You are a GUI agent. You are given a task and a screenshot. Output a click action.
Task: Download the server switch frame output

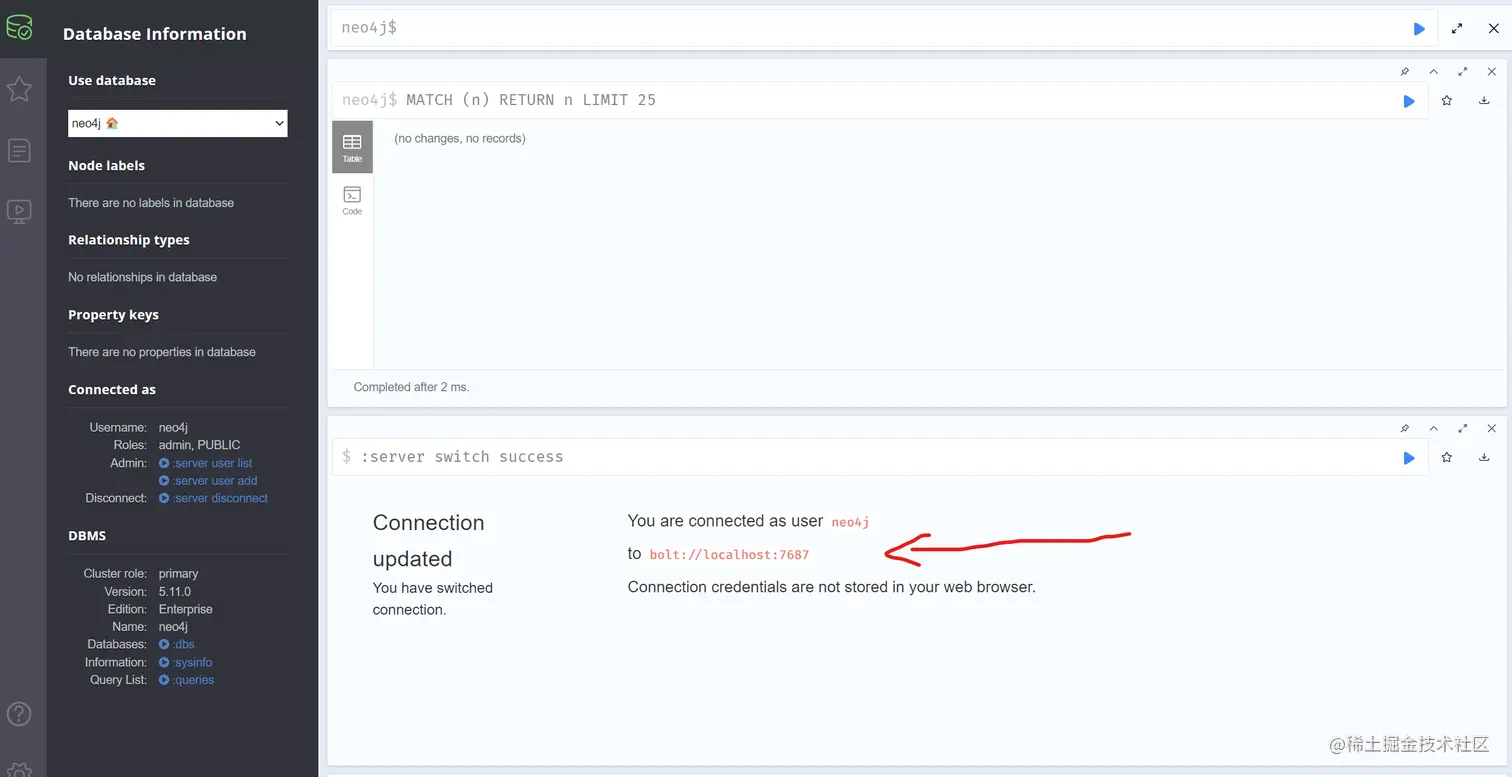[x=1484, y=457]
